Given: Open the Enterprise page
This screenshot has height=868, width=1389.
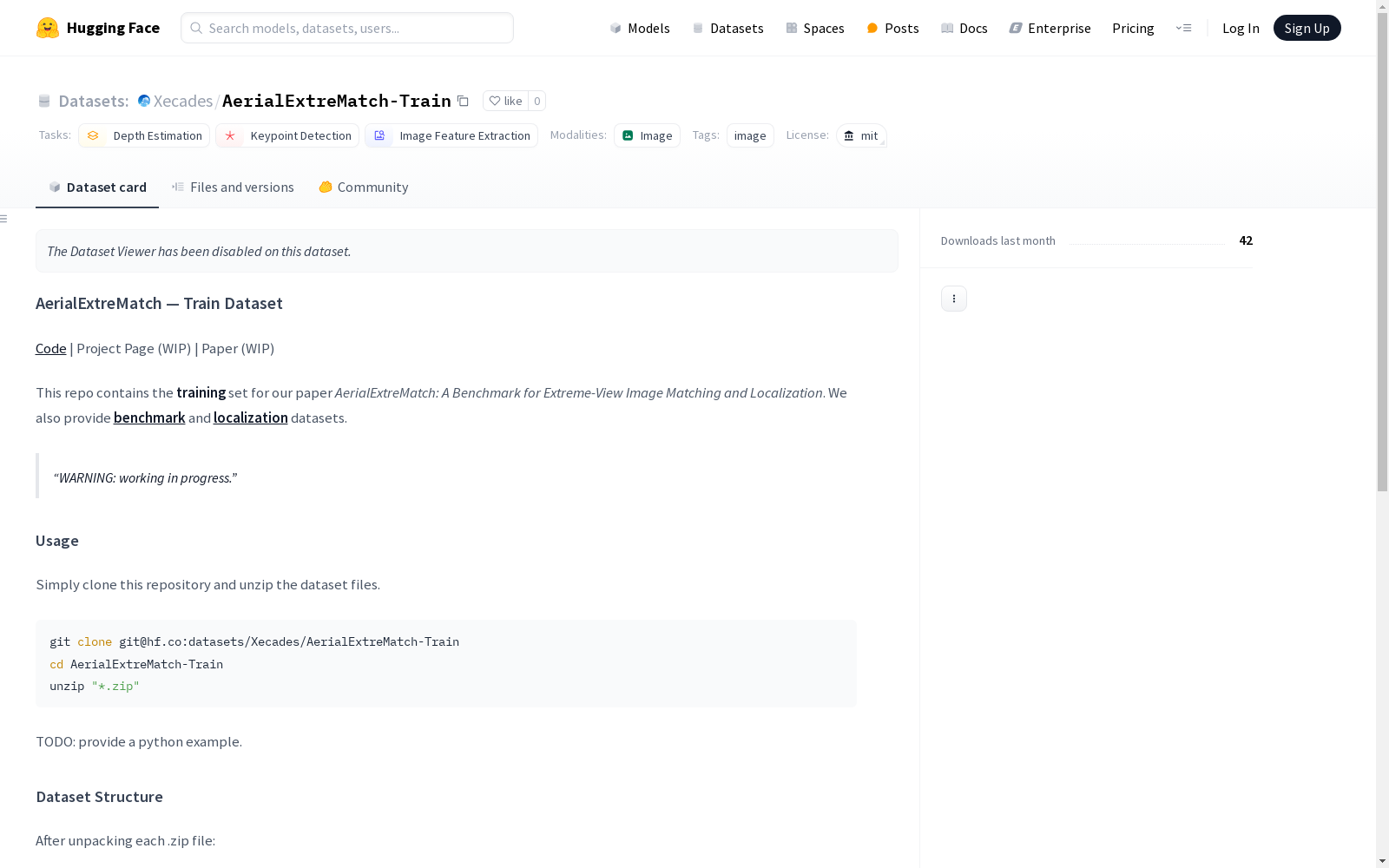Looking at the screenshot, I should (1050, 28).
